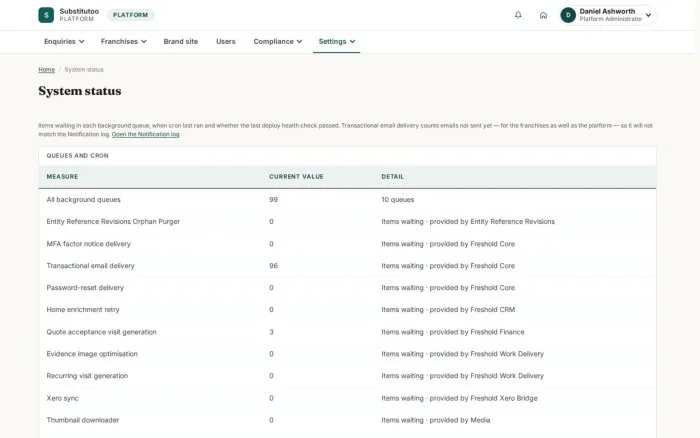The width and height of the screenshot is (700, 438).
Task: Open the notifications bell icon
Action: pos(518,15)
